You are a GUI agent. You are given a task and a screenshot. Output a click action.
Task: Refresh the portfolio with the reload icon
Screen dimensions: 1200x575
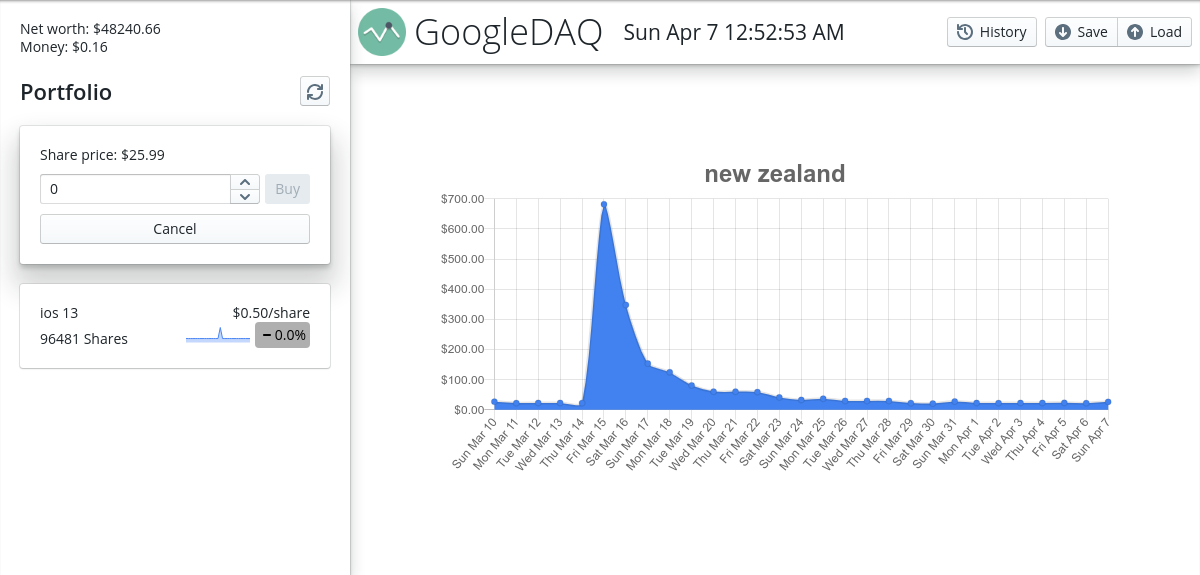(315, 92)
